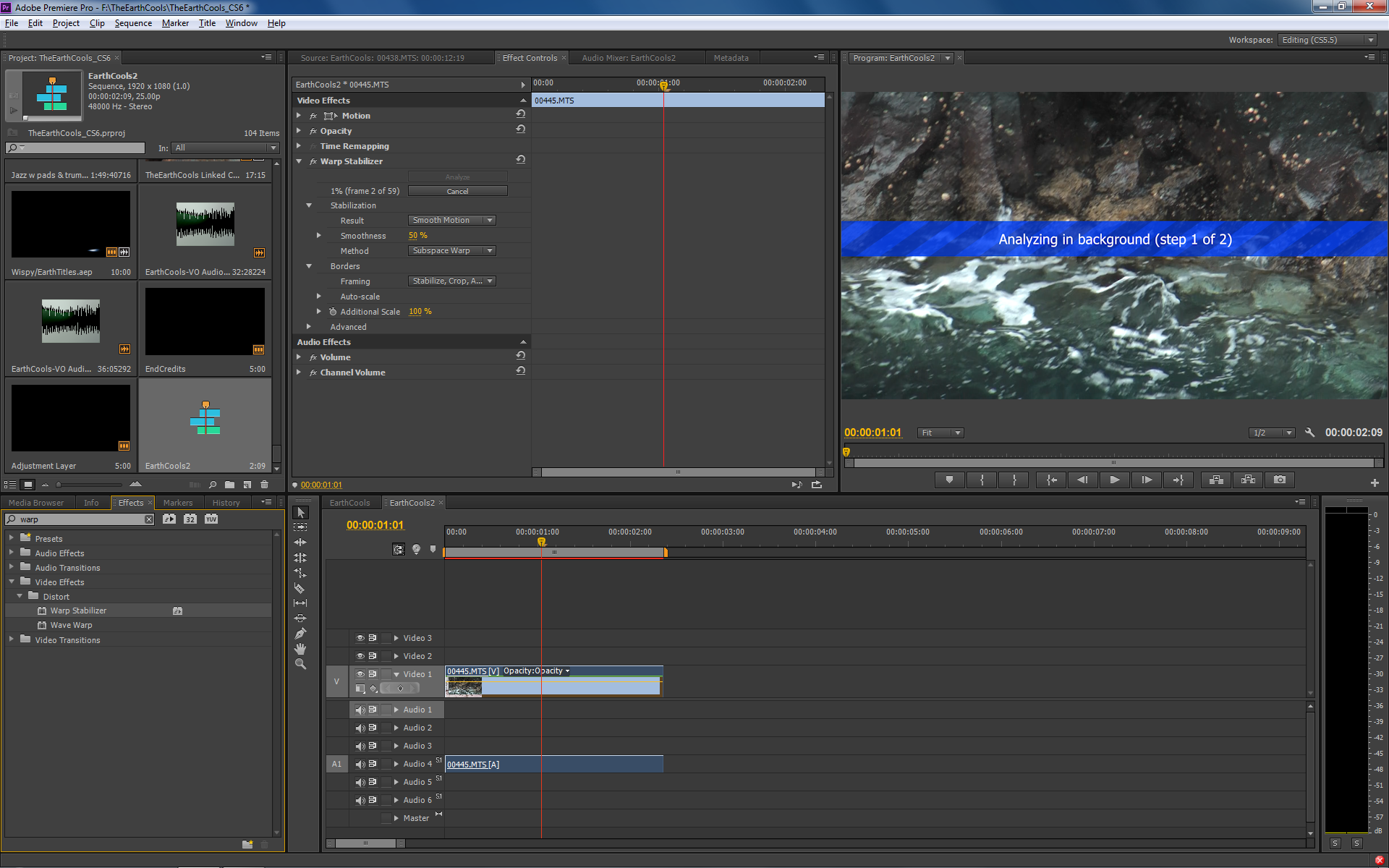Drag the Smoothness percentage slider
The height and width of the screenshot is (868, 1389).
click(417, 235)
